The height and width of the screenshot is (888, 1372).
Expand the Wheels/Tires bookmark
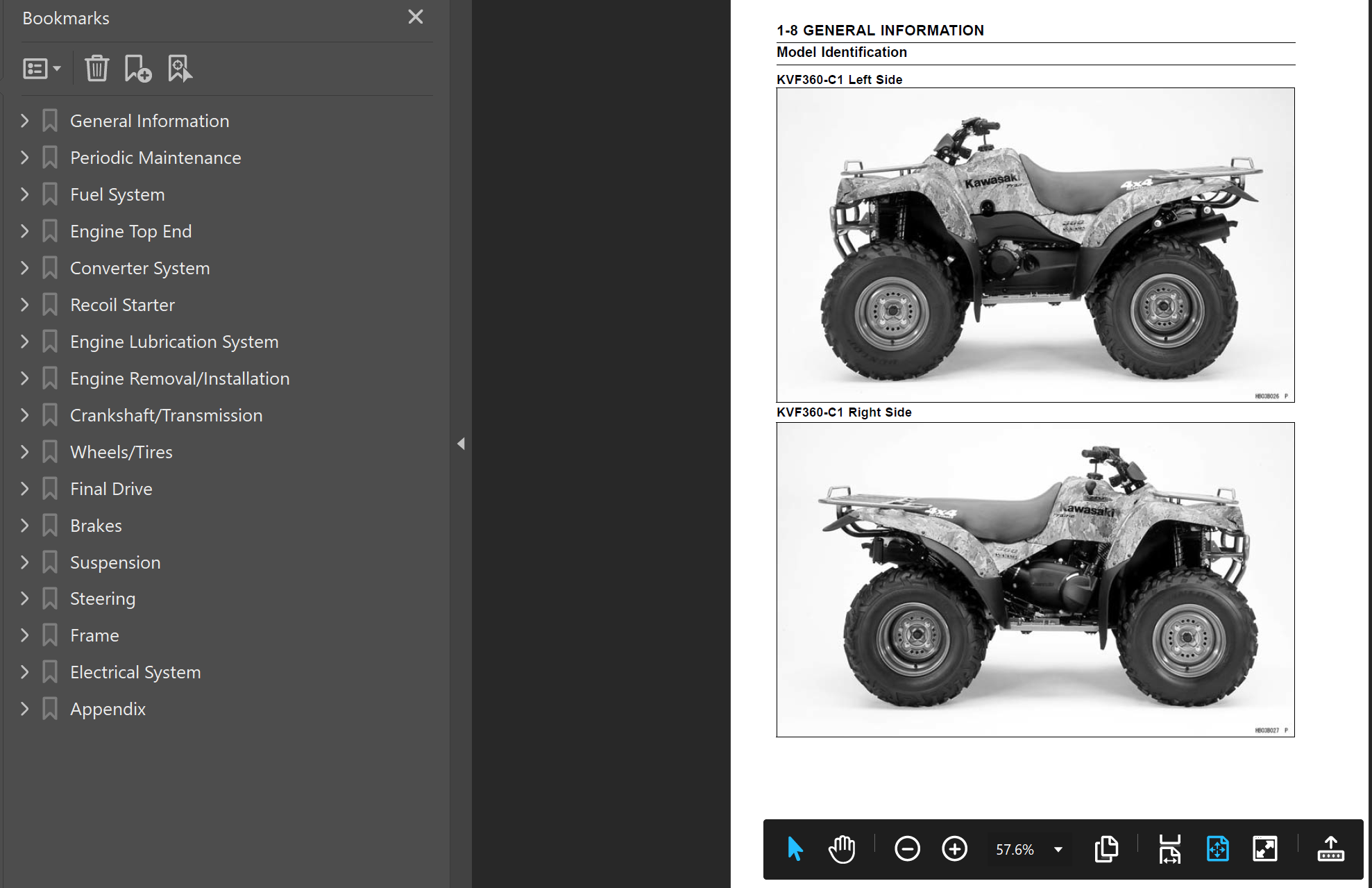tap(25, 452)
